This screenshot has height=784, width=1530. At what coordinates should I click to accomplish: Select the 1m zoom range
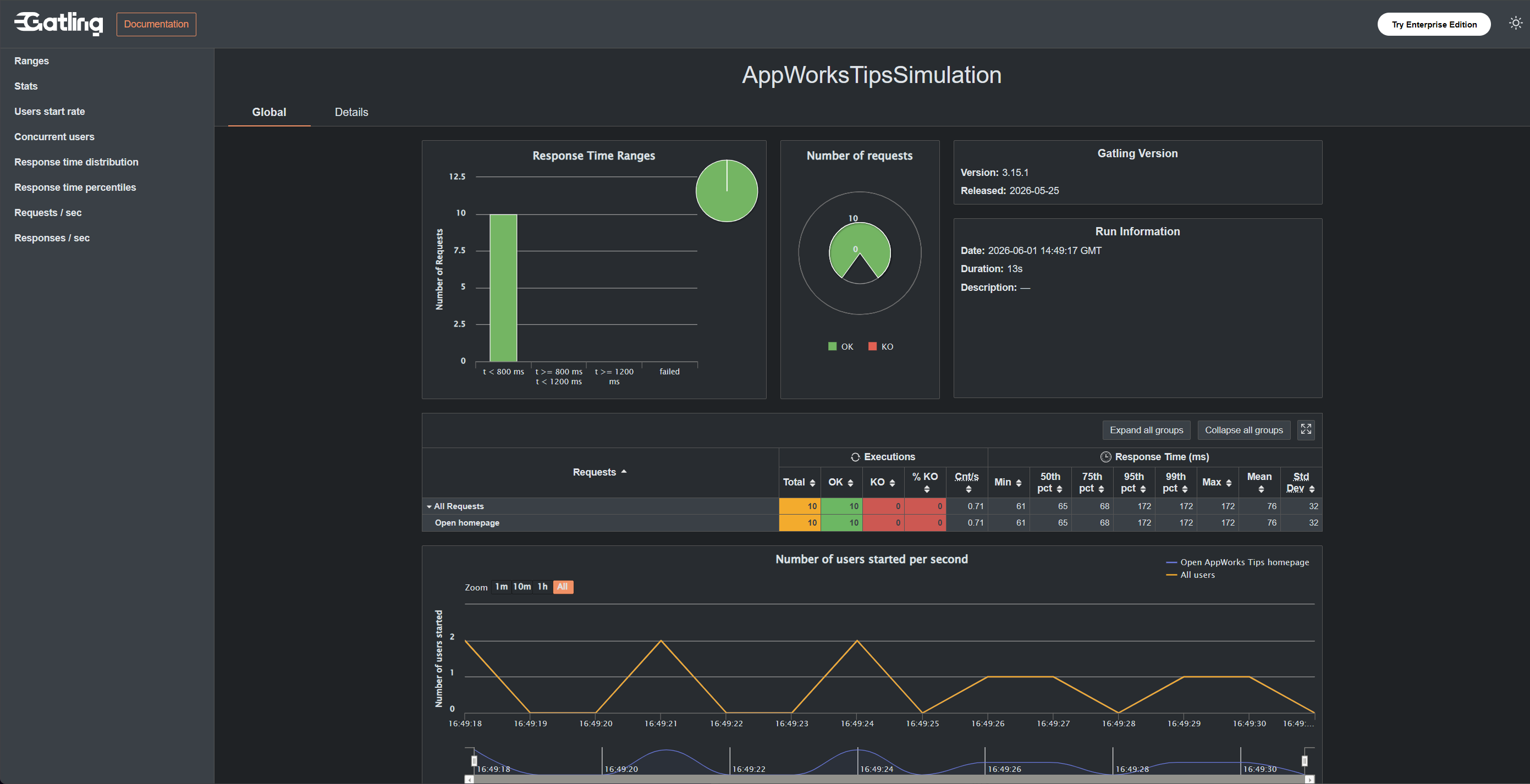coord(501,587)
